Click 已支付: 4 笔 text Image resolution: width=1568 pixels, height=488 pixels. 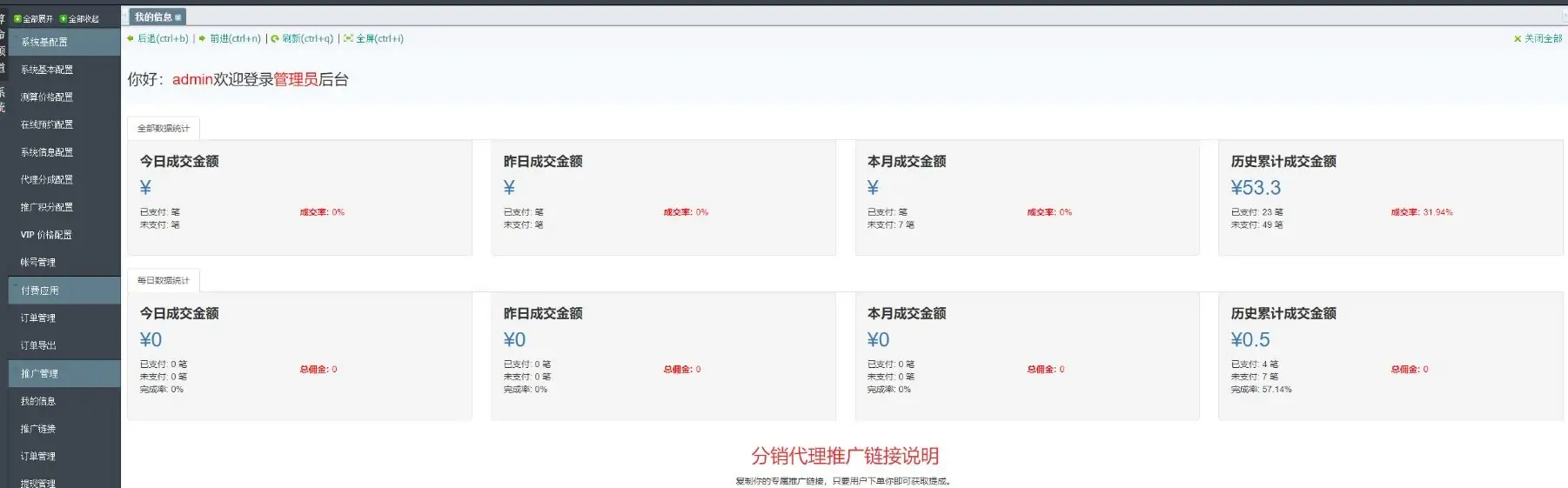coord(1254,364)
